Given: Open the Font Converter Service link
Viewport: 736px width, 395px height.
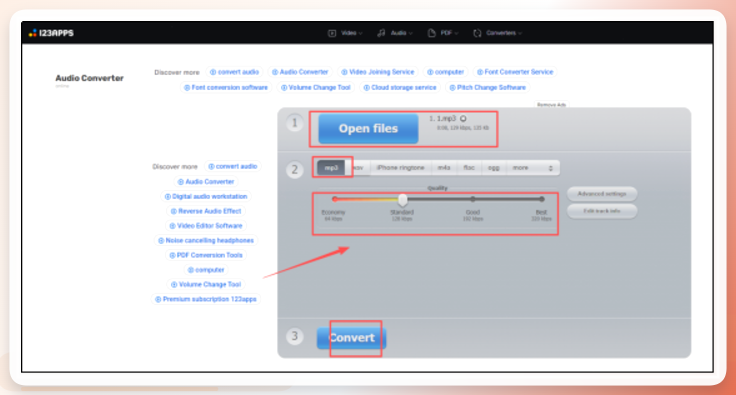Looking at the screenshot, I should pyautogui.click(x=515, y=72).
